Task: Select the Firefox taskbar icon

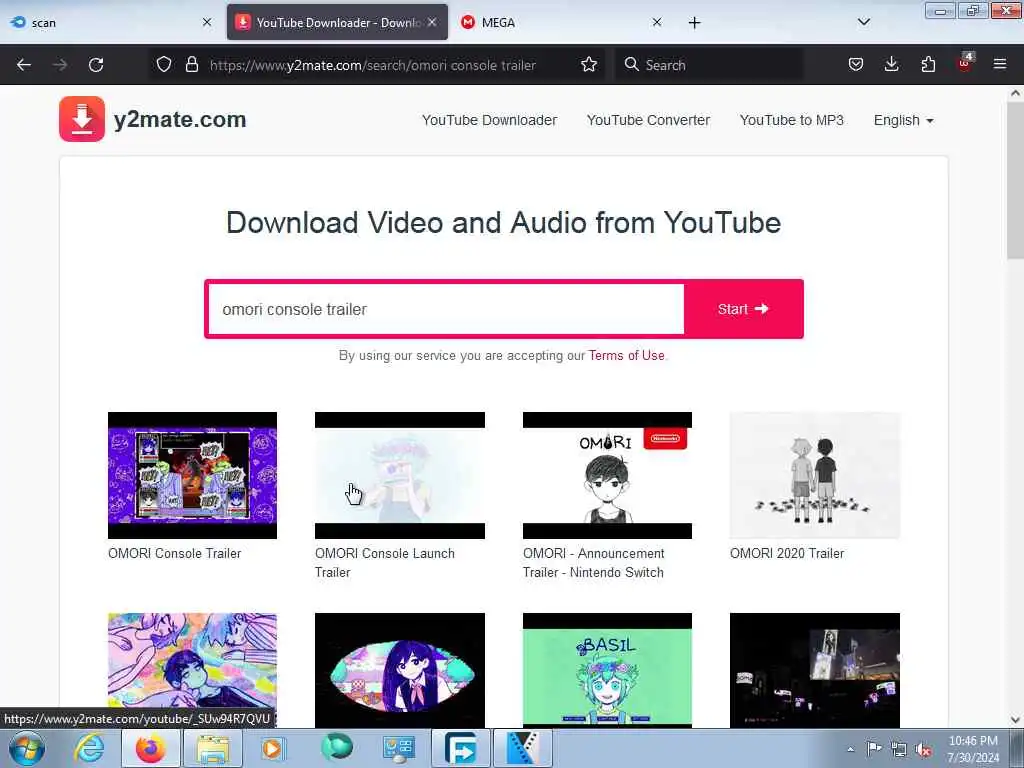Action: (x=151, y=748)
